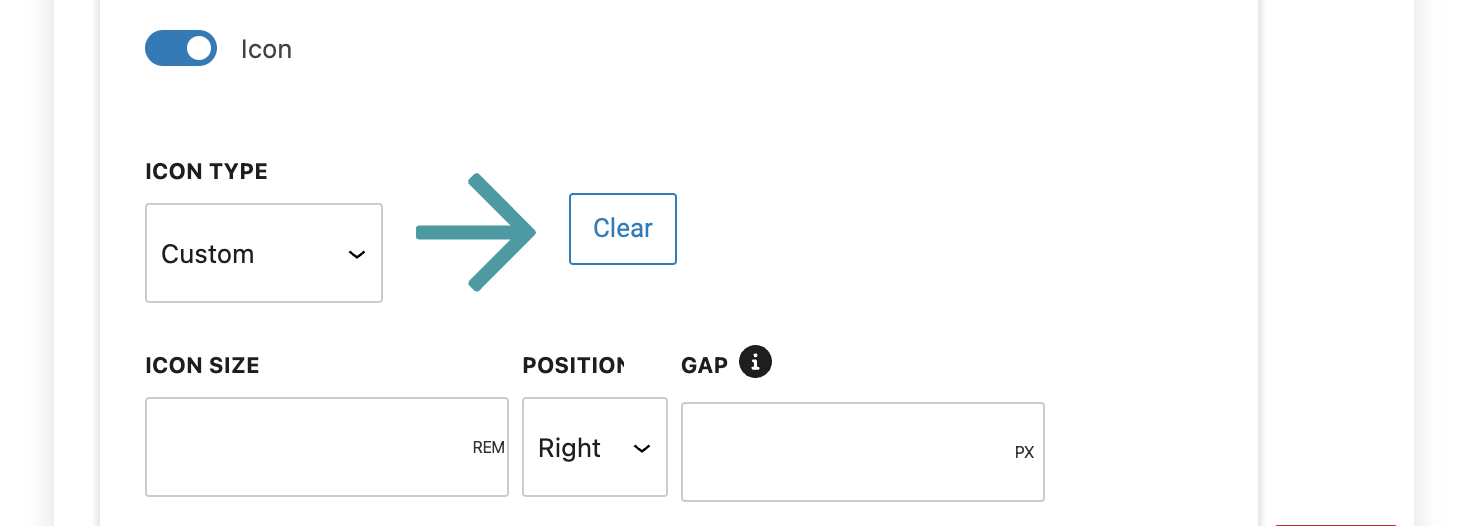Click the info icon beside Gap
Image resolution: width=1462 pixels, height=526 pixels.
click(x=755, y=362)
